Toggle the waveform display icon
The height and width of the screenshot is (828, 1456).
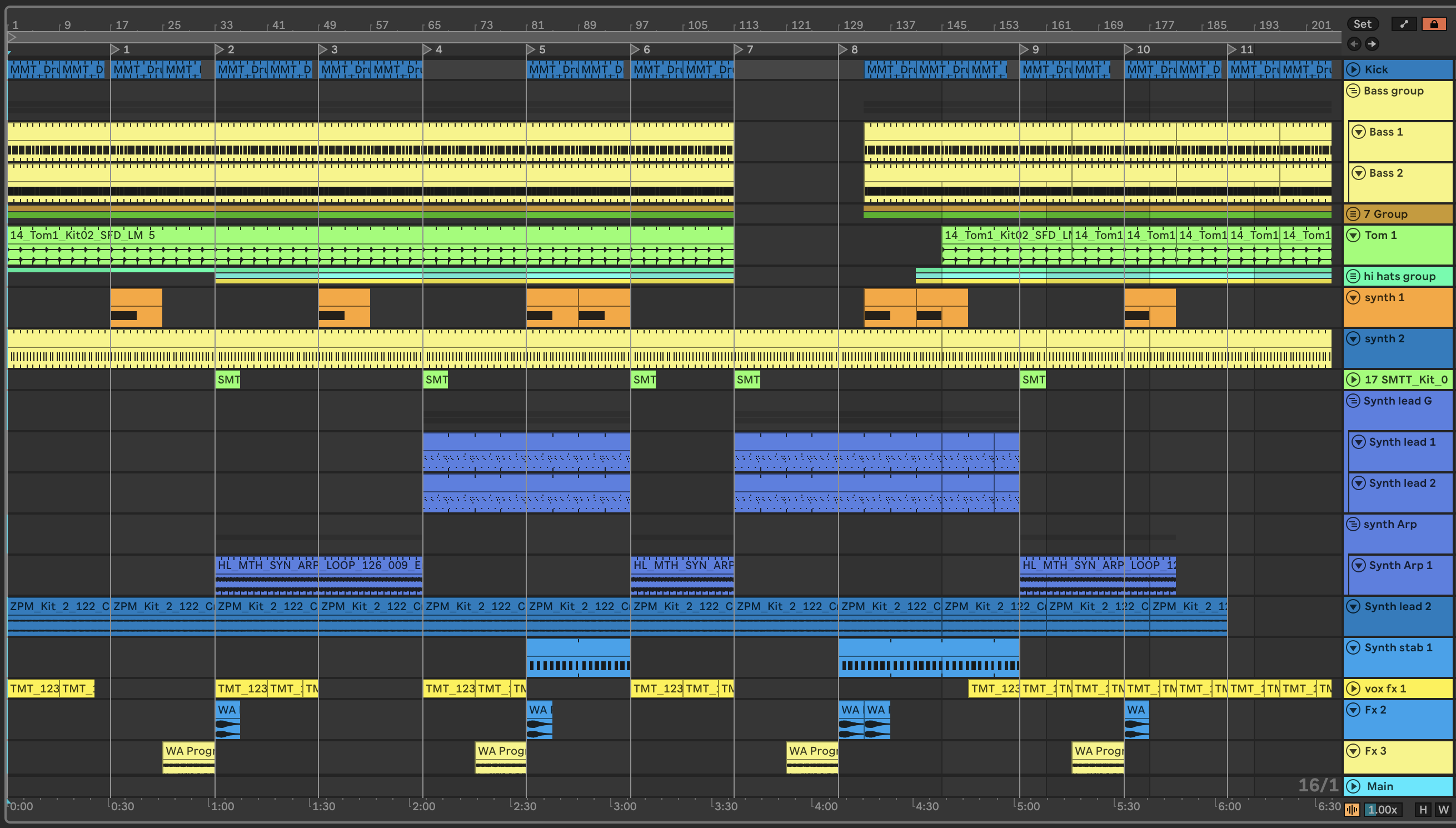point(1352,809)
